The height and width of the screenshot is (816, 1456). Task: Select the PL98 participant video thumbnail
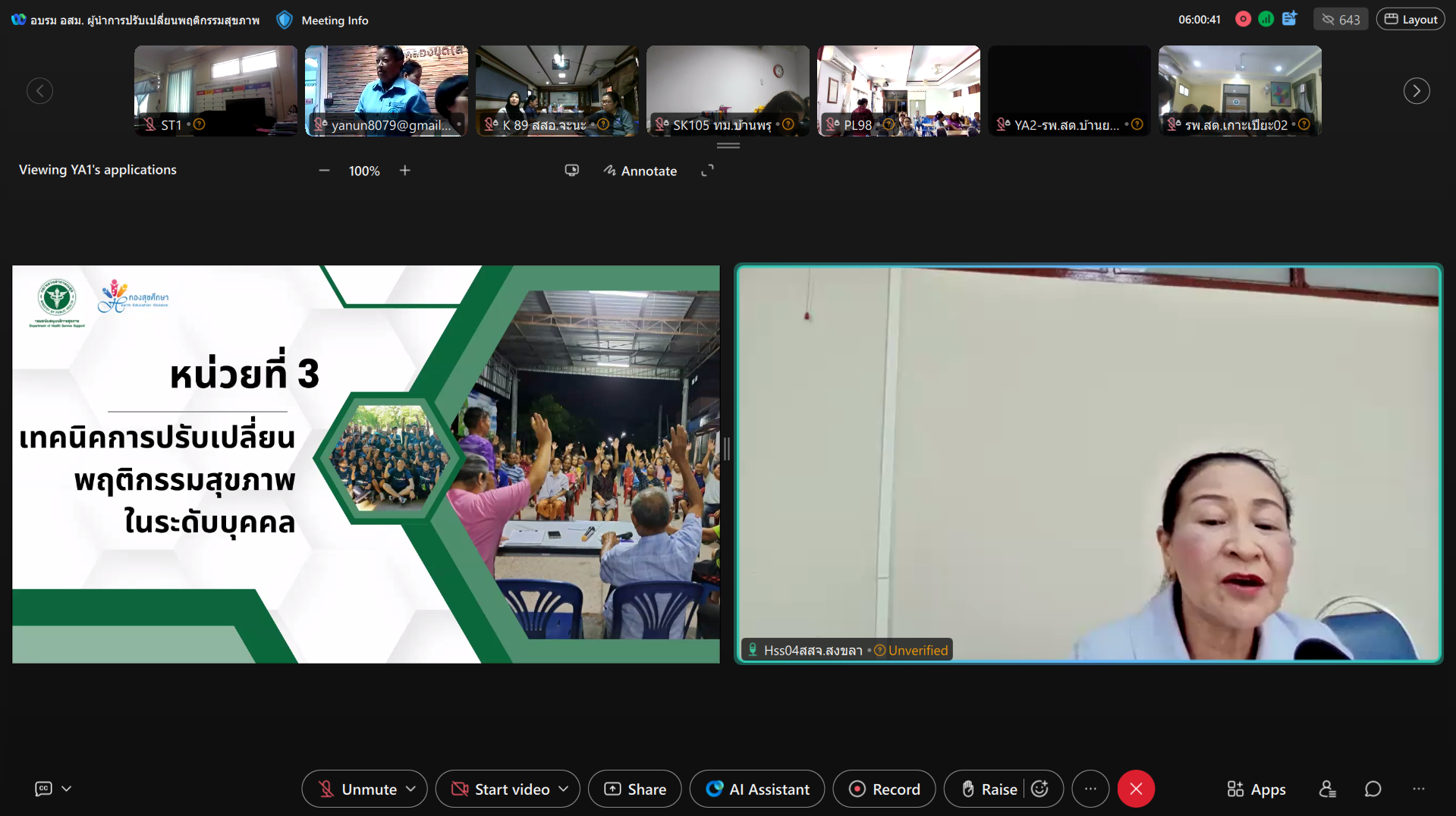898,90
